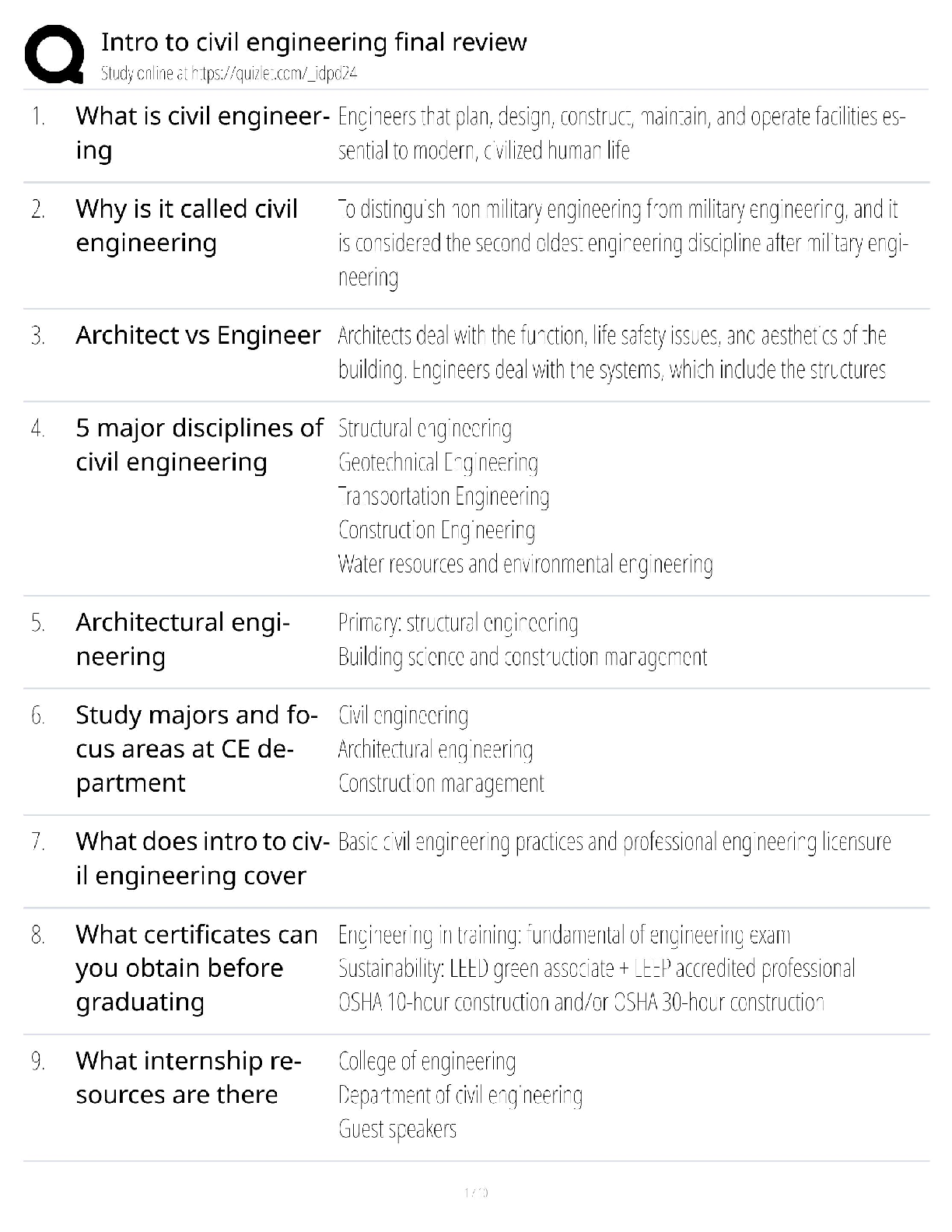Click the 'Basic civil engineering practices' definition
952x1232 pixels.
(x=614, y=842)
